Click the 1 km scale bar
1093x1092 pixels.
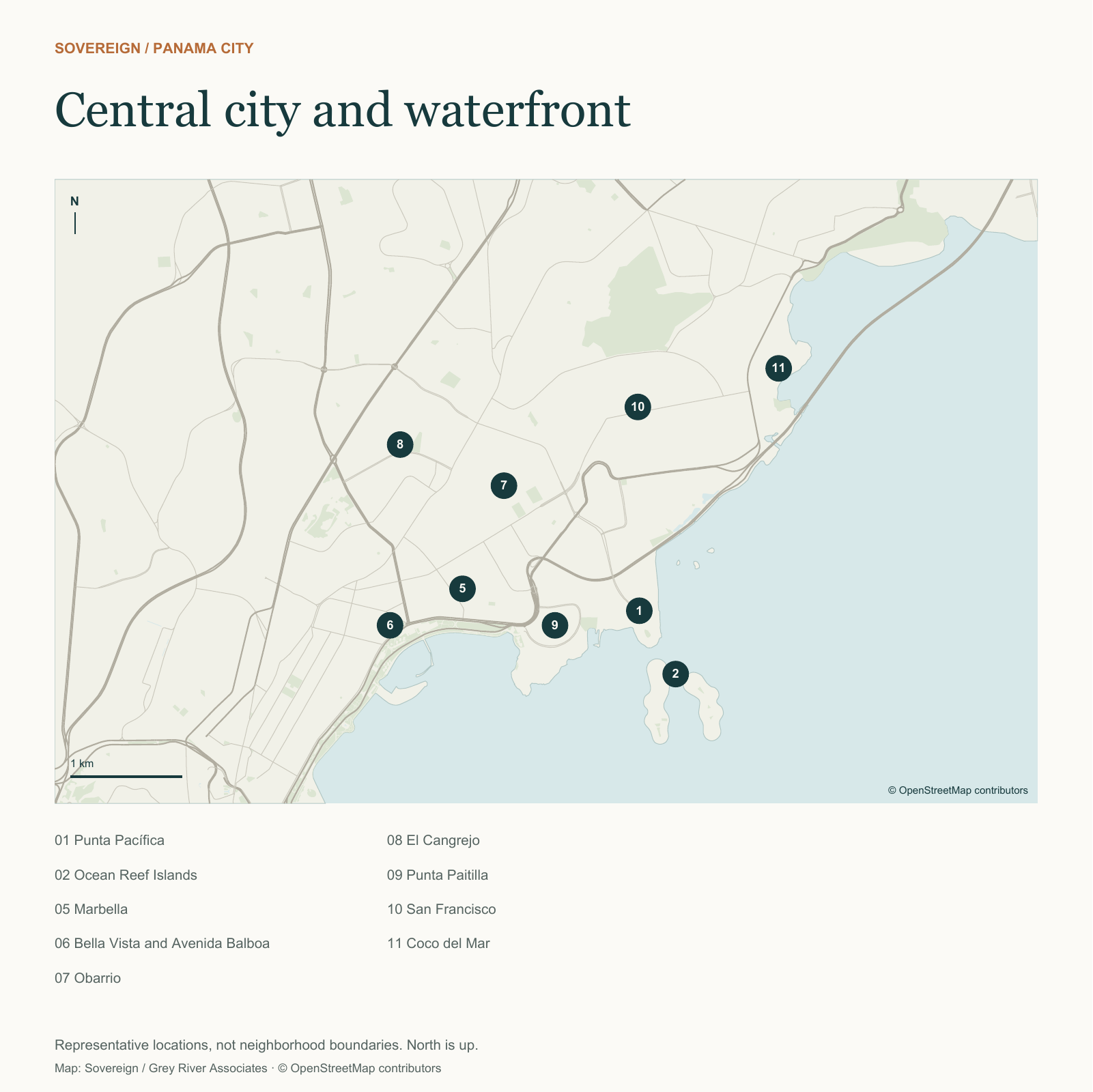[x=126, y=770]
